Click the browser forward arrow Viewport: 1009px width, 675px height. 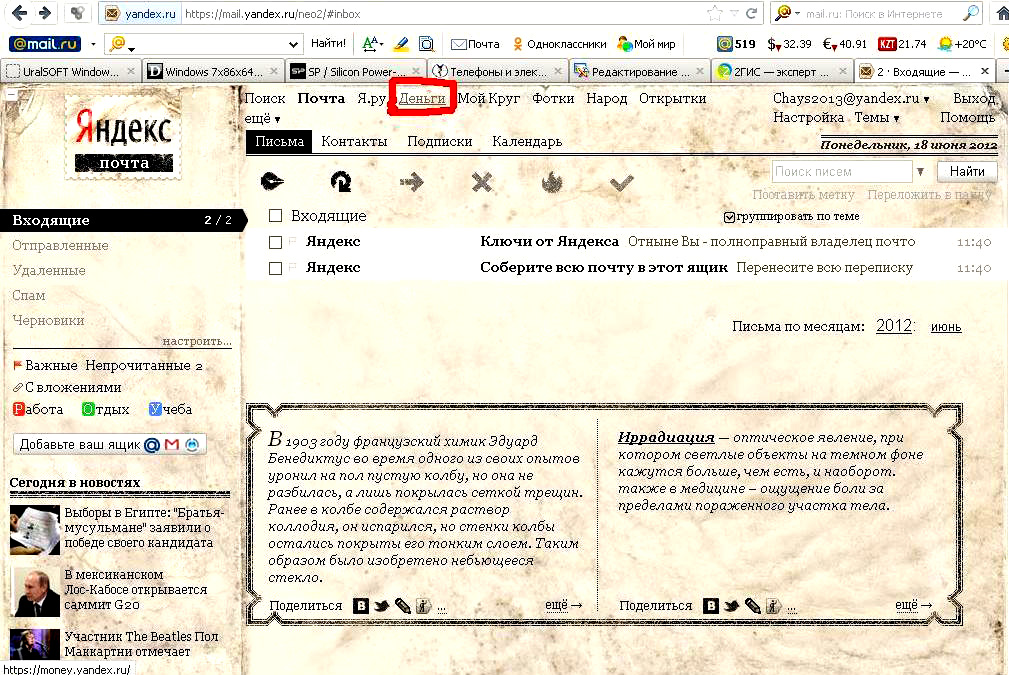(x=45, y=13)
